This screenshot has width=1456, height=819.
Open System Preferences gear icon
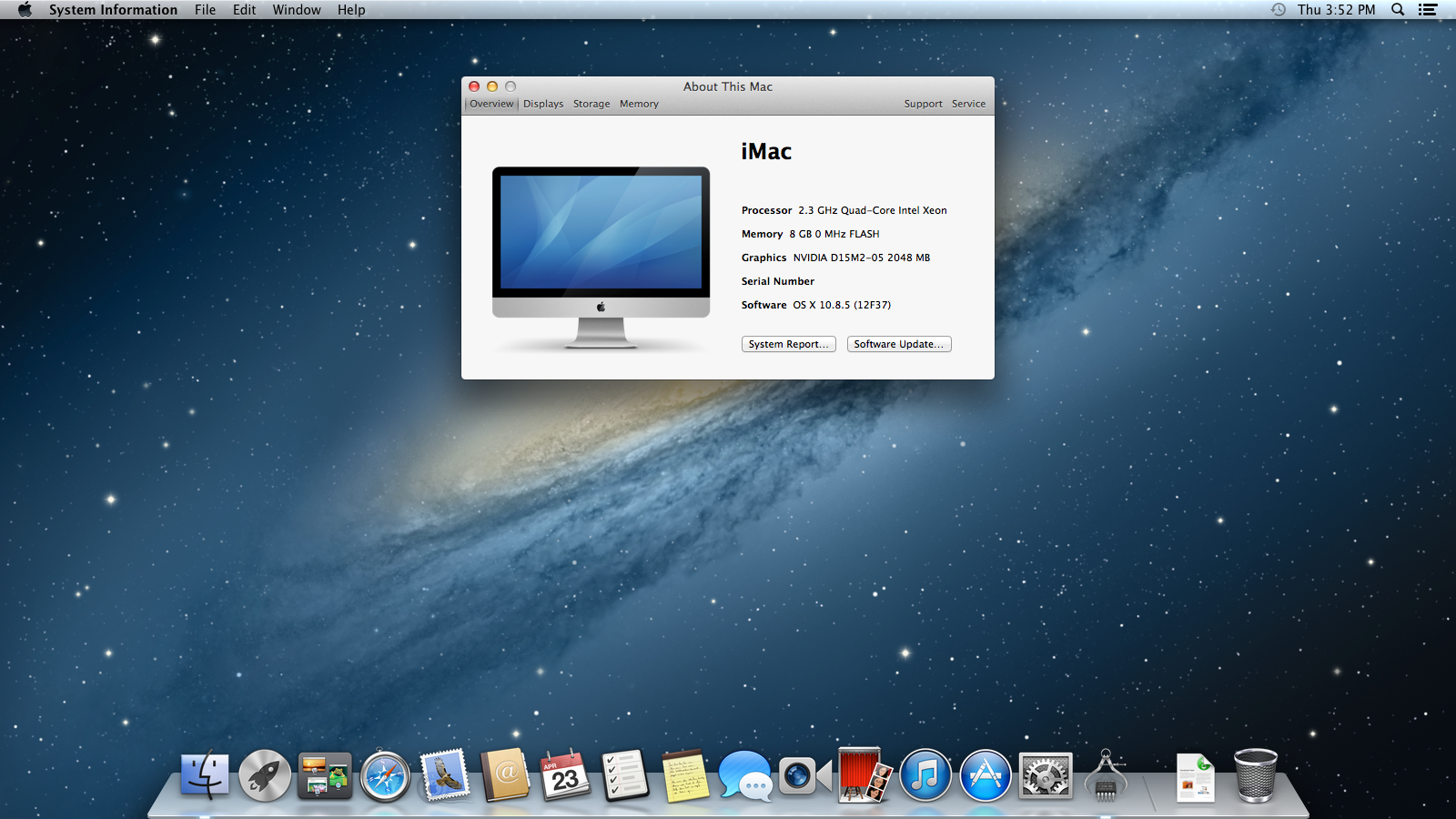1046,776
